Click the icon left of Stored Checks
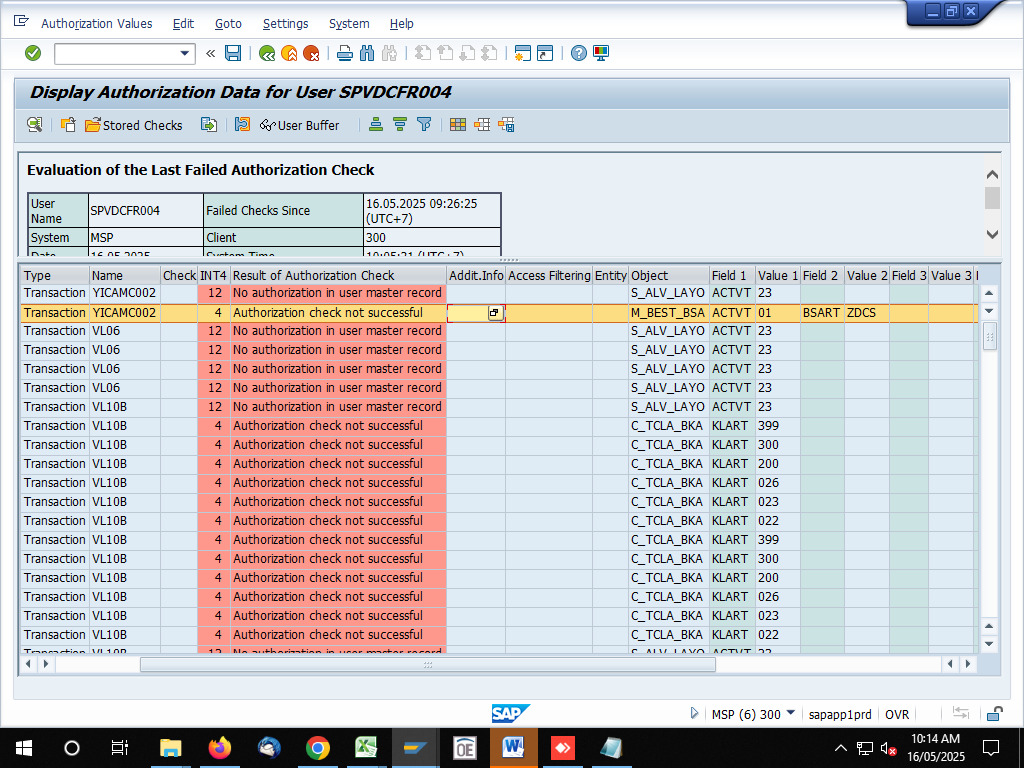 pyautogui.click(x=68, y=125)
